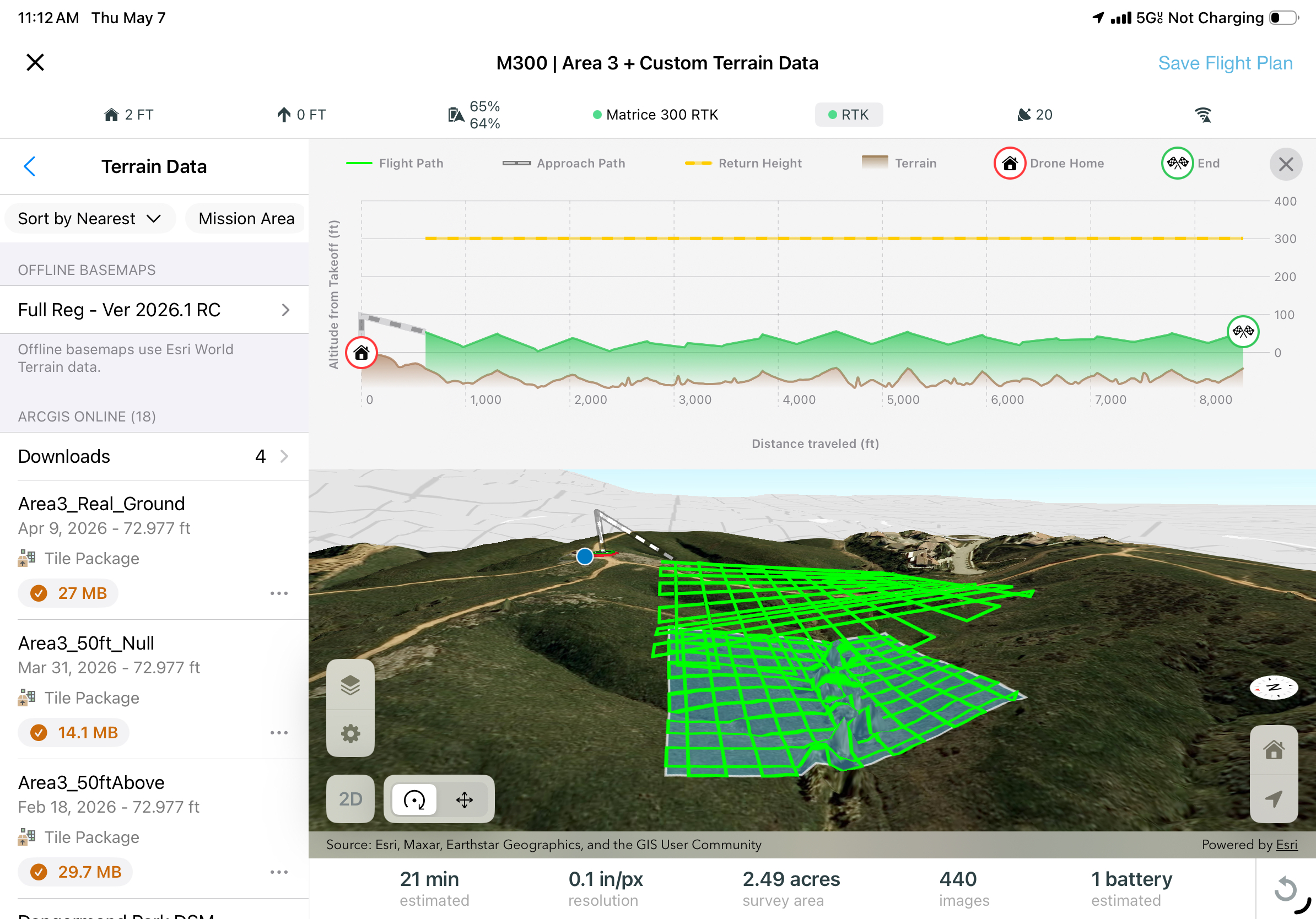
Task: Expand Full Reg - Ver 2026.1 RC basemap
Action: tap(154, 310)
